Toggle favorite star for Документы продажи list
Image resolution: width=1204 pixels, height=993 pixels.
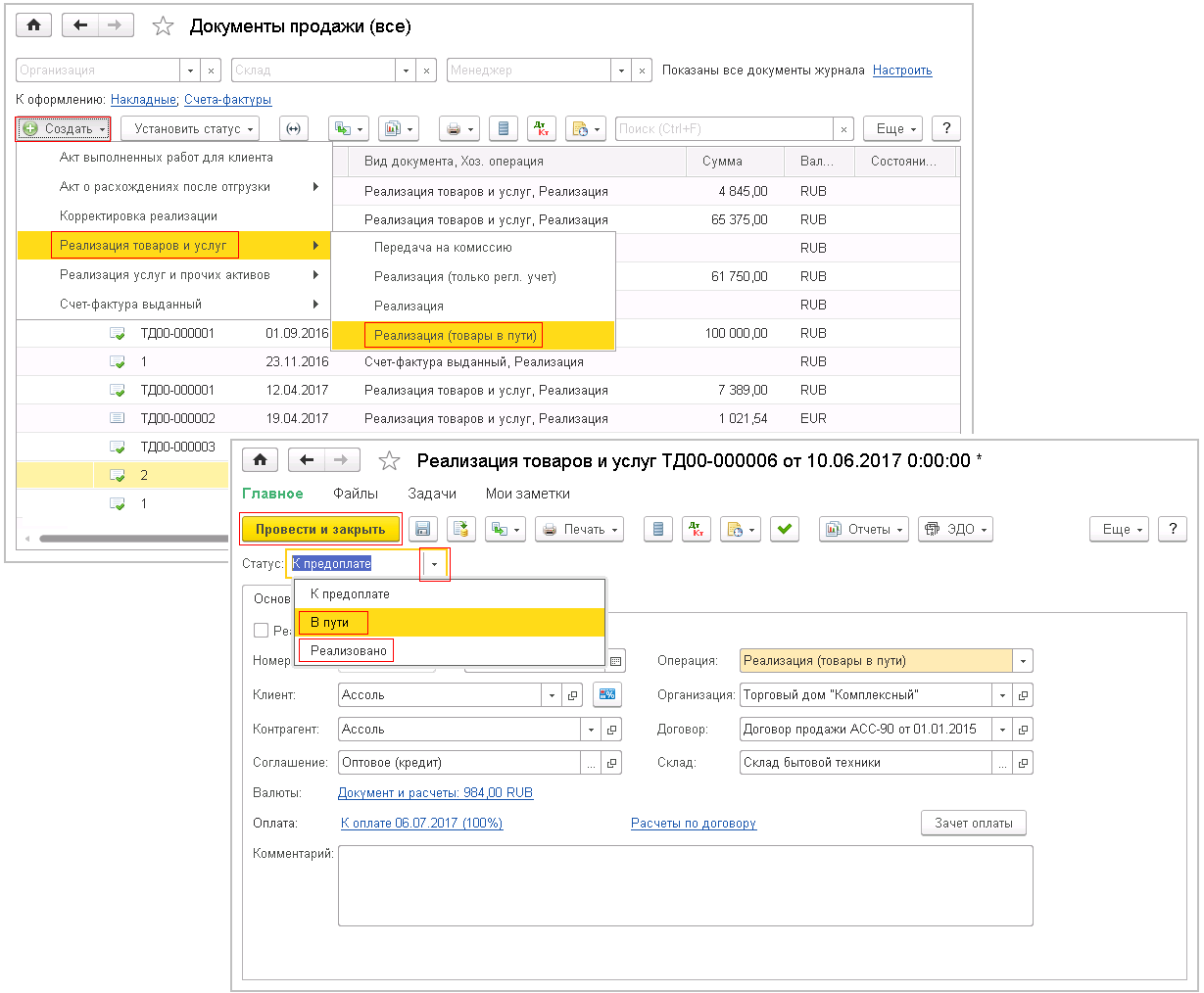click(x=163, y=26)
